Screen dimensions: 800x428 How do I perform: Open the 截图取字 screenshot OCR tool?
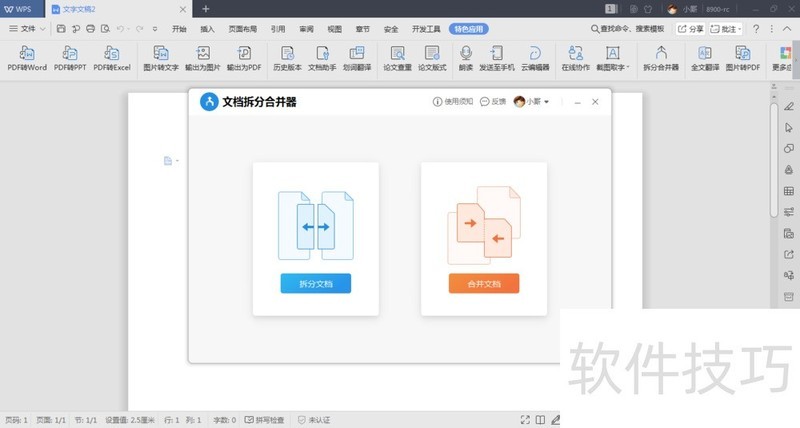612,58
